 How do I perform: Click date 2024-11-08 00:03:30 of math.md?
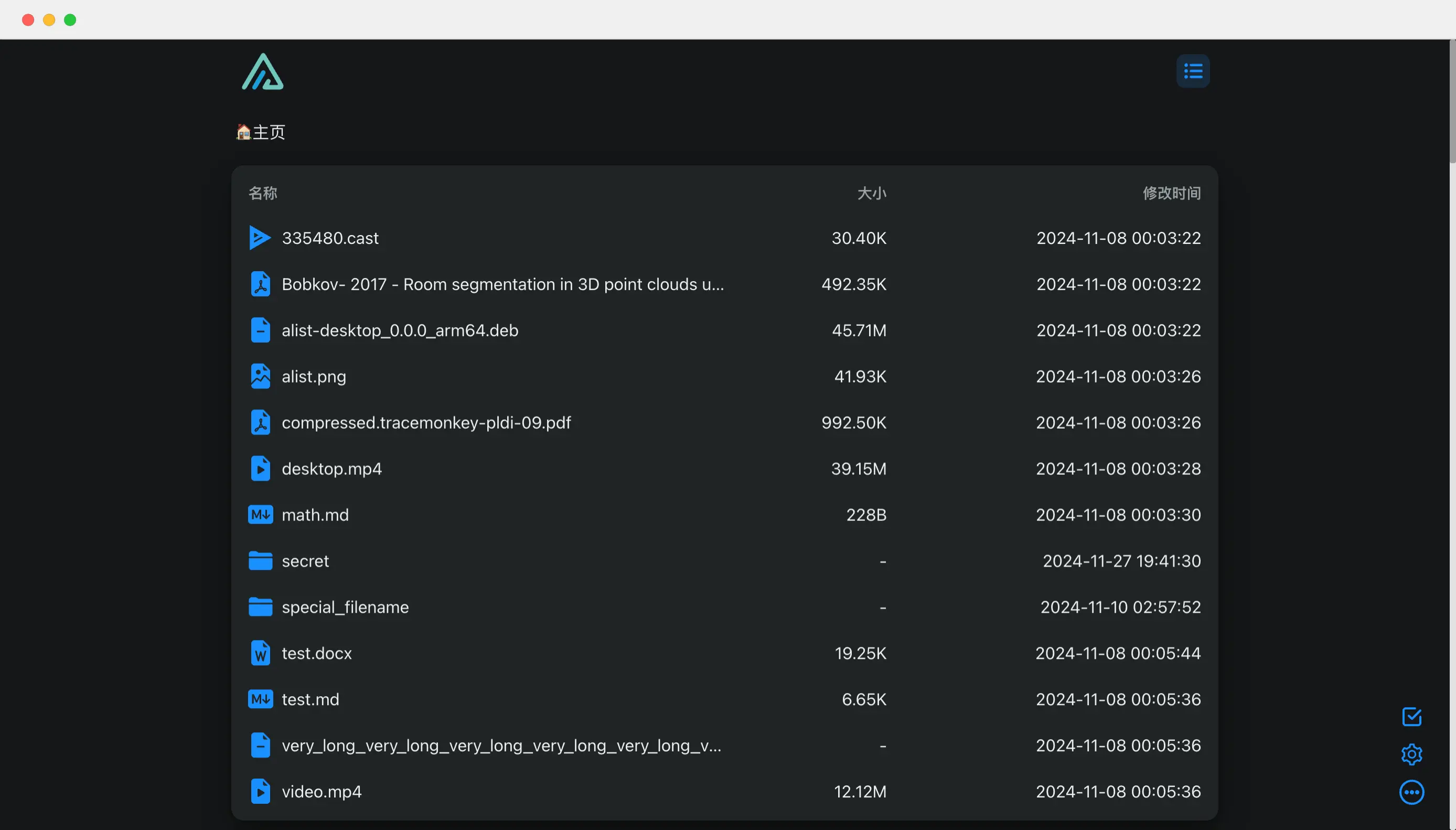point(1118,515)
